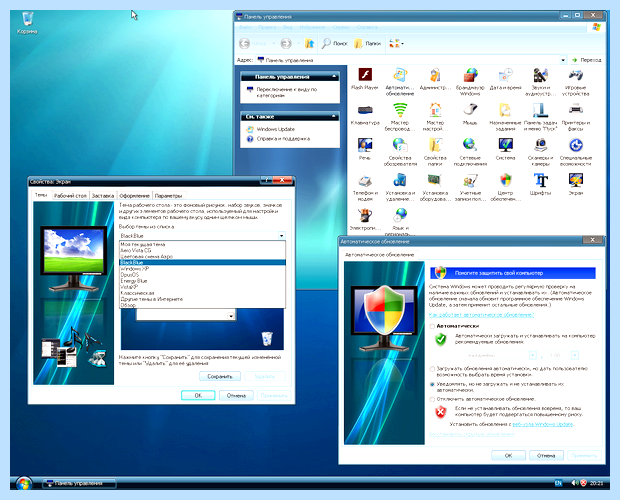Open the 'веб-узла Windows Update' link
The width and height of the screenshot is (620, 500).
(542, 424)
